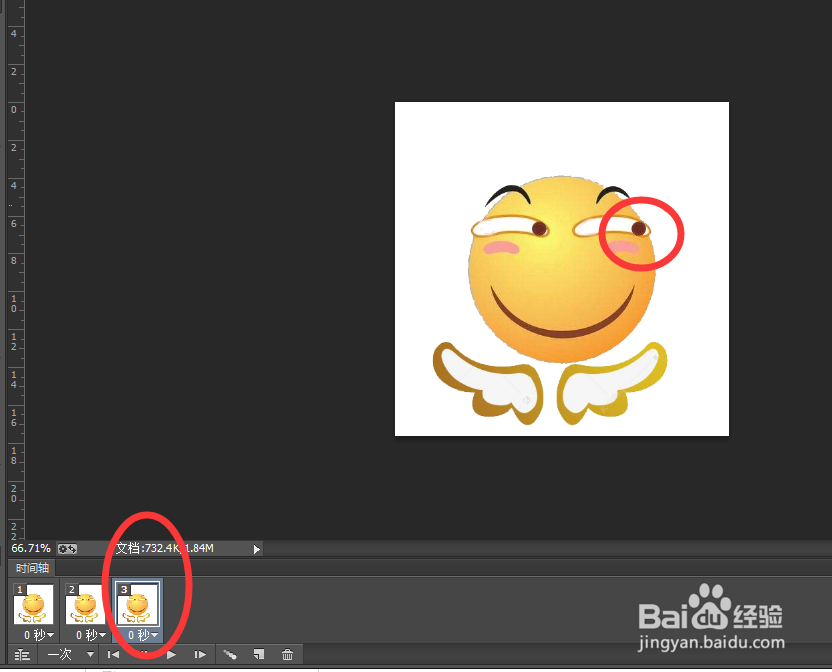The image size is (832, 672).
Task: Advance to the next animation frame
Action: point(200,655)
